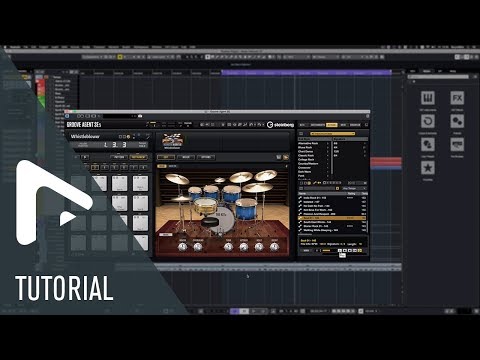Click the purple cycle button in Cubase transport bar
The width and height of the screenshot is (480, 360).
click(235, 311)
